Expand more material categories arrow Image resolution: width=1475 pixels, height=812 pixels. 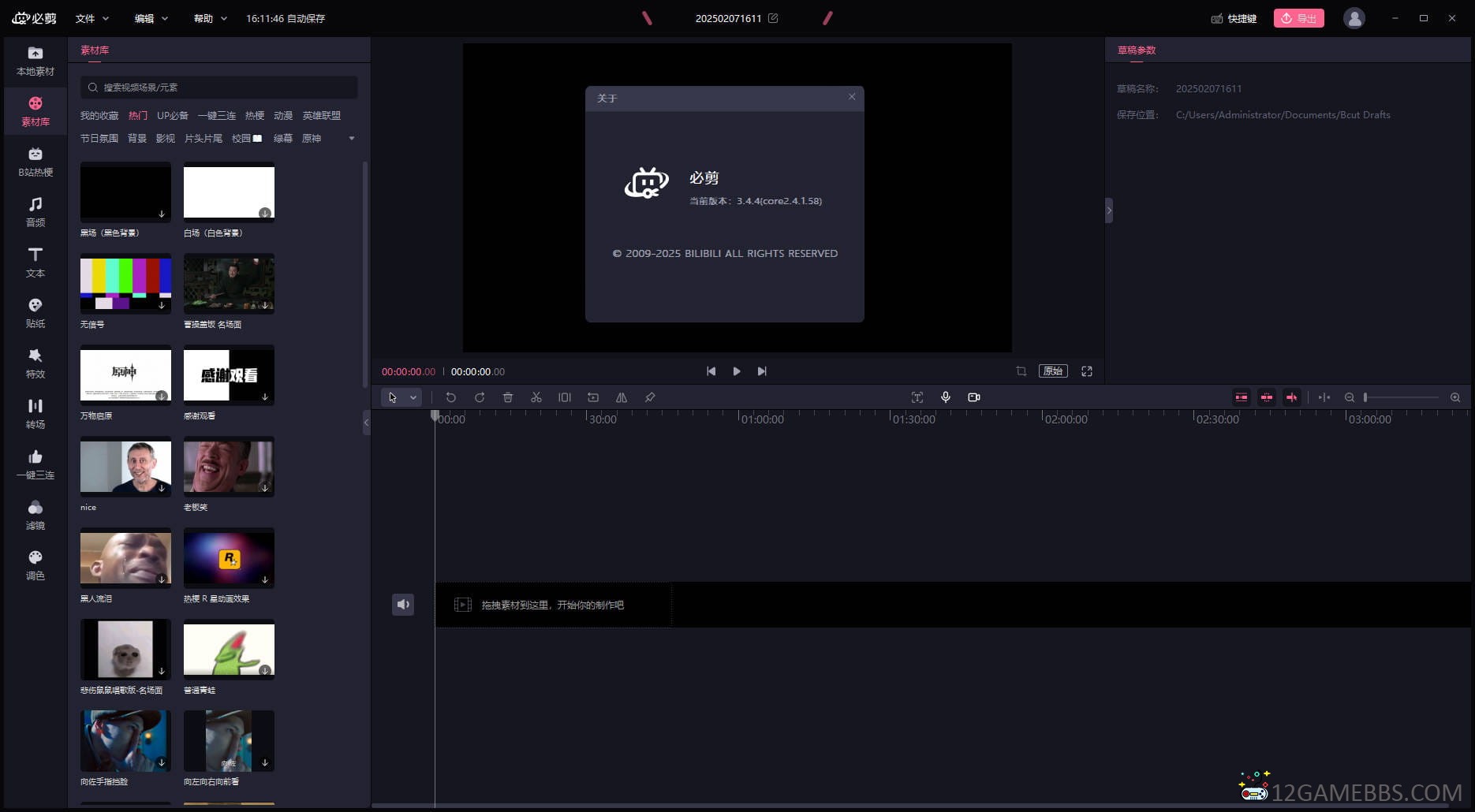point(352,139)
